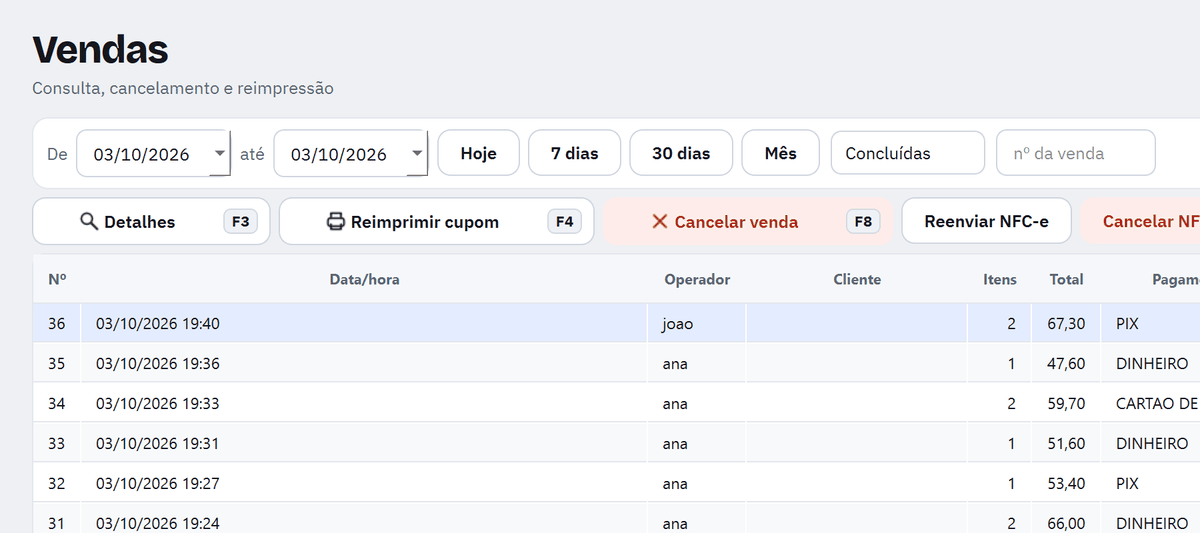Viewport: 1200px width, 533px height.
Task: Sort by Operador column header
Action: point(697,280)
